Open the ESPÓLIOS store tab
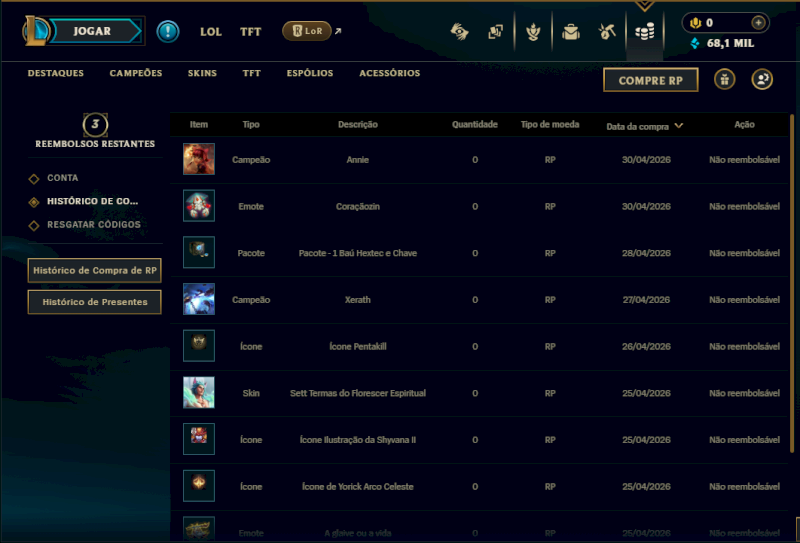The image size is (800, 543). tap(310, 73)
